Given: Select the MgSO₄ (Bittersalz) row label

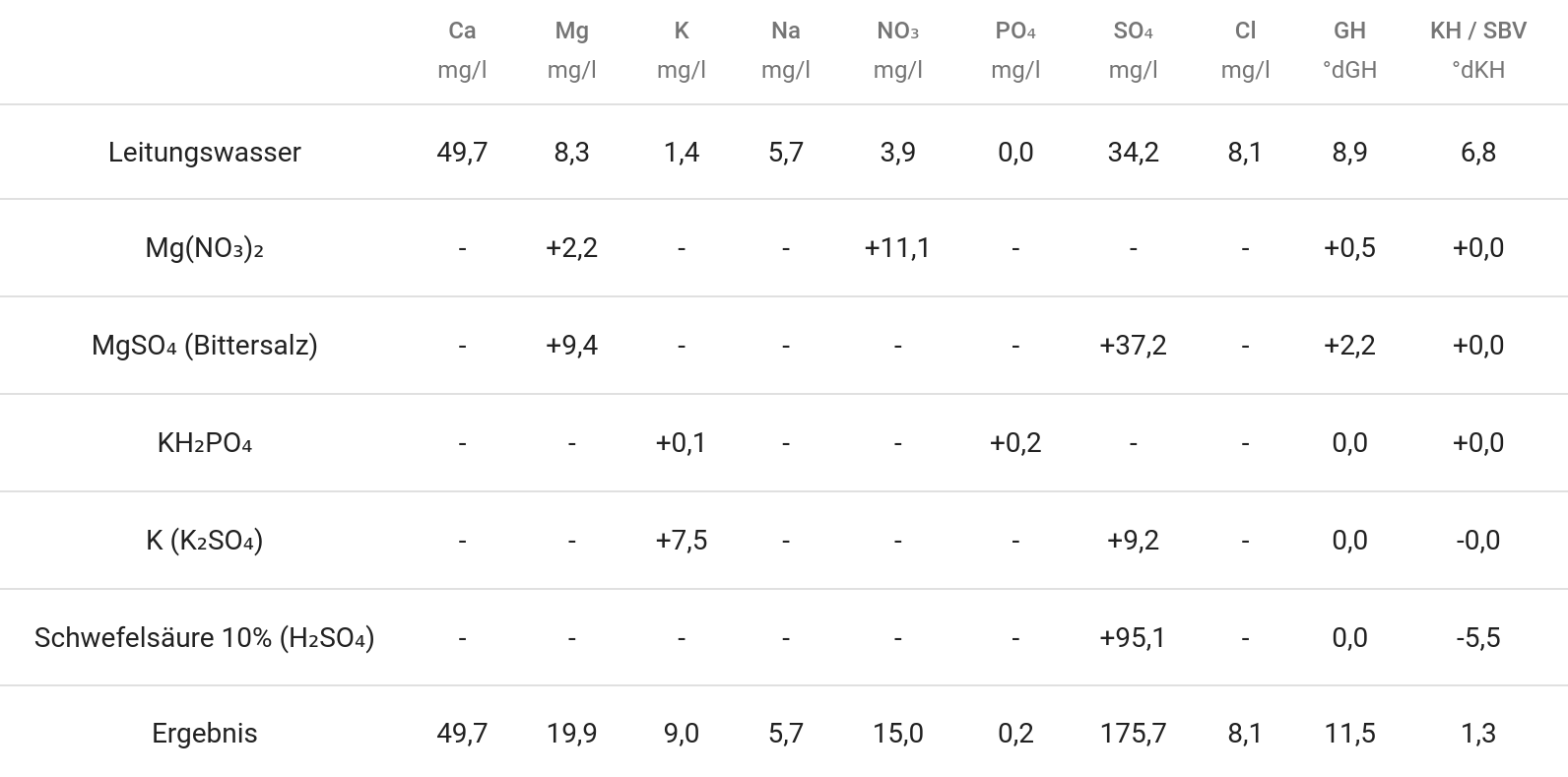Looking at the screenshot, I should [x=205, y=345].
